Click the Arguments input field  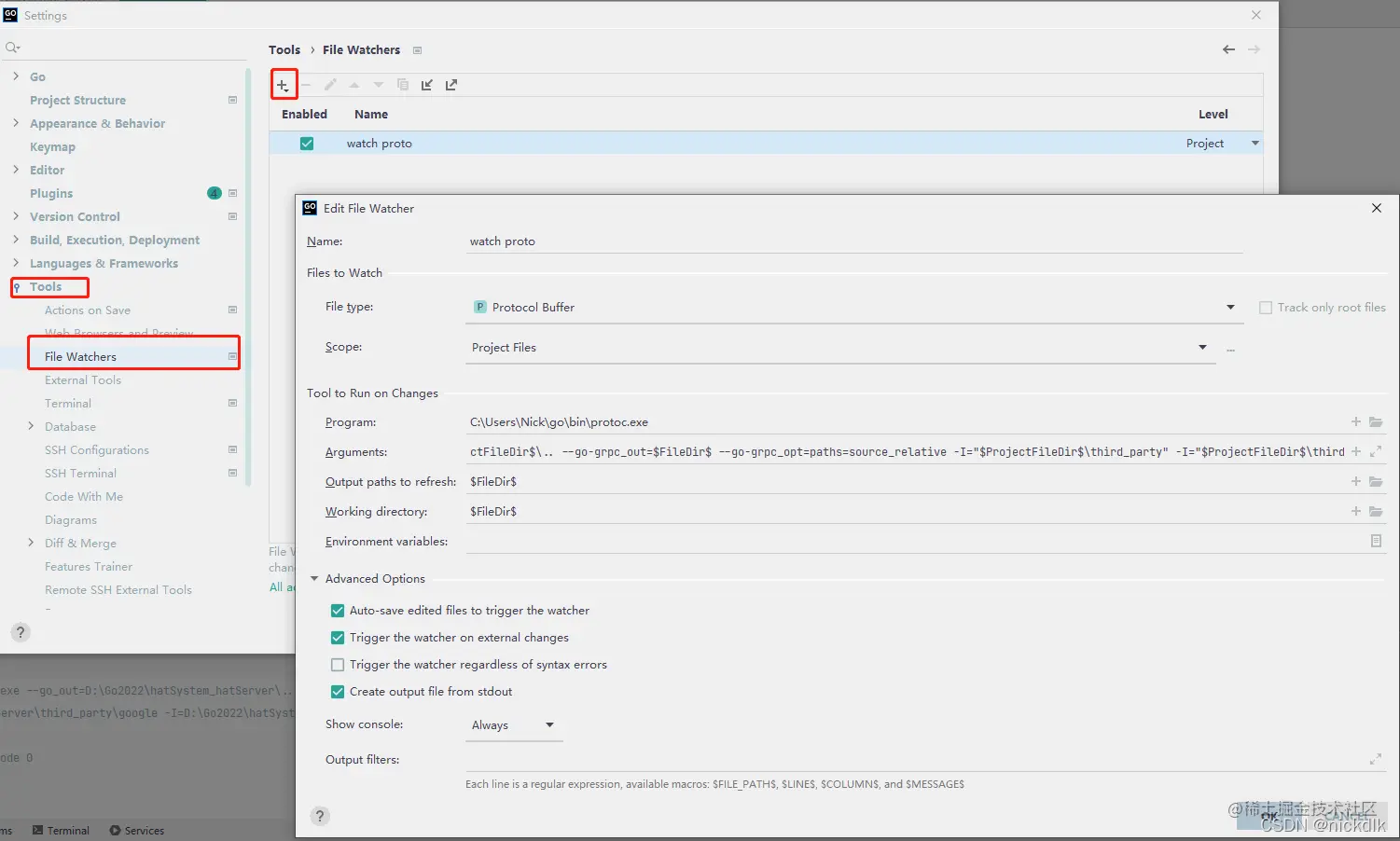[x=905, y=451]
